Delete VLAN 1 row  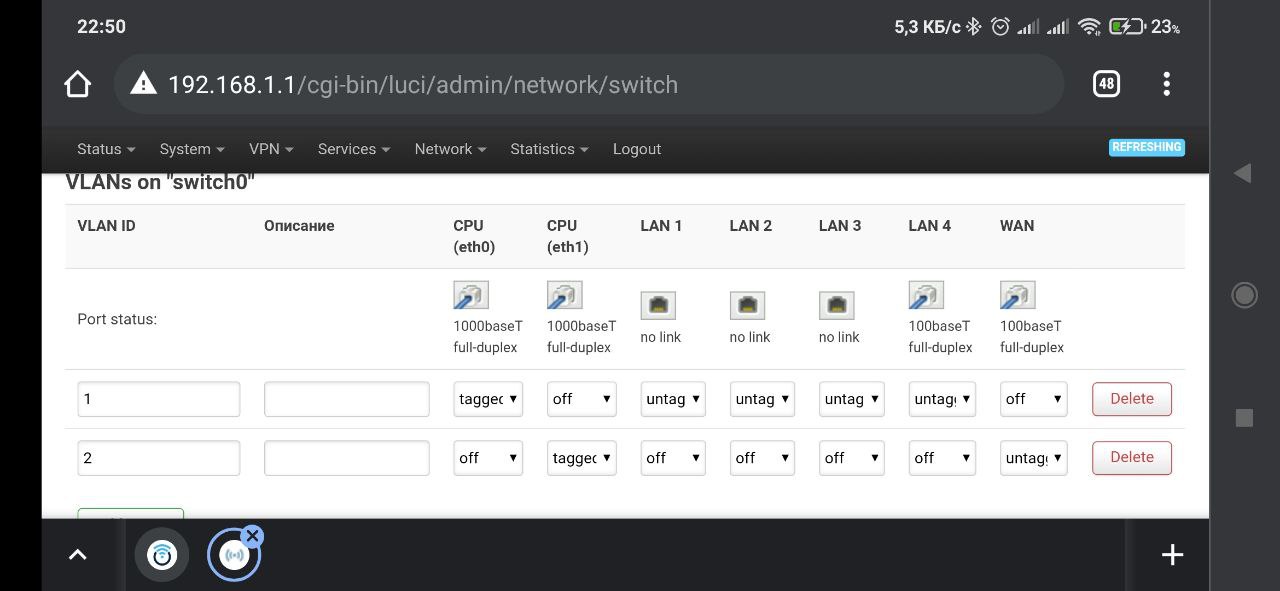click(1132, 399)
